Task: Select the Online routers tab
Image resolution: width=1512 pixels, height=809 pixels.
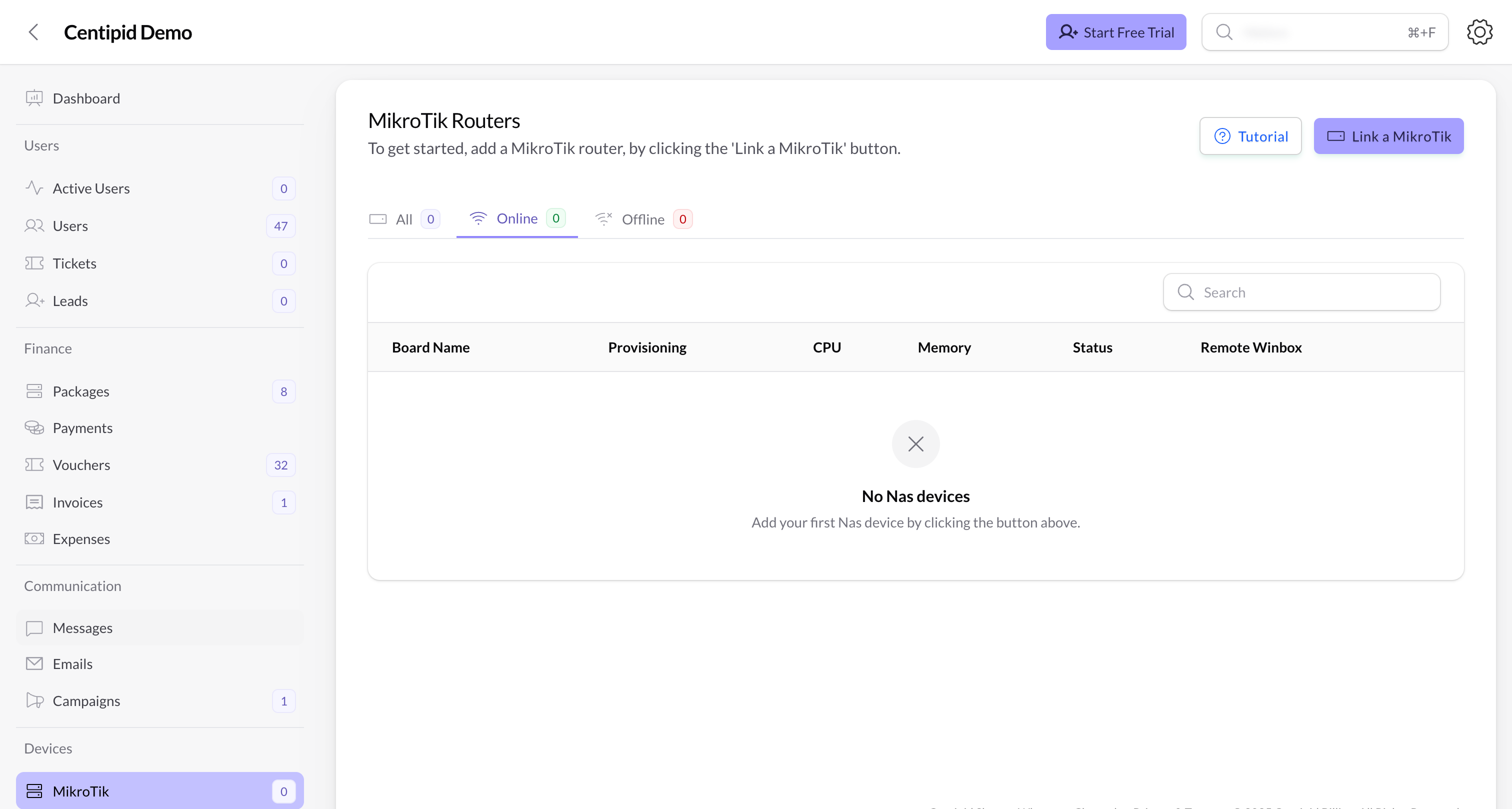Action: coord(516,219)
